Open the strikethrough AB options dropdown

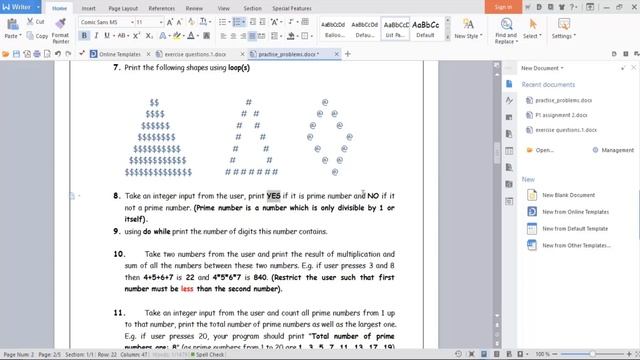(128, 36)
